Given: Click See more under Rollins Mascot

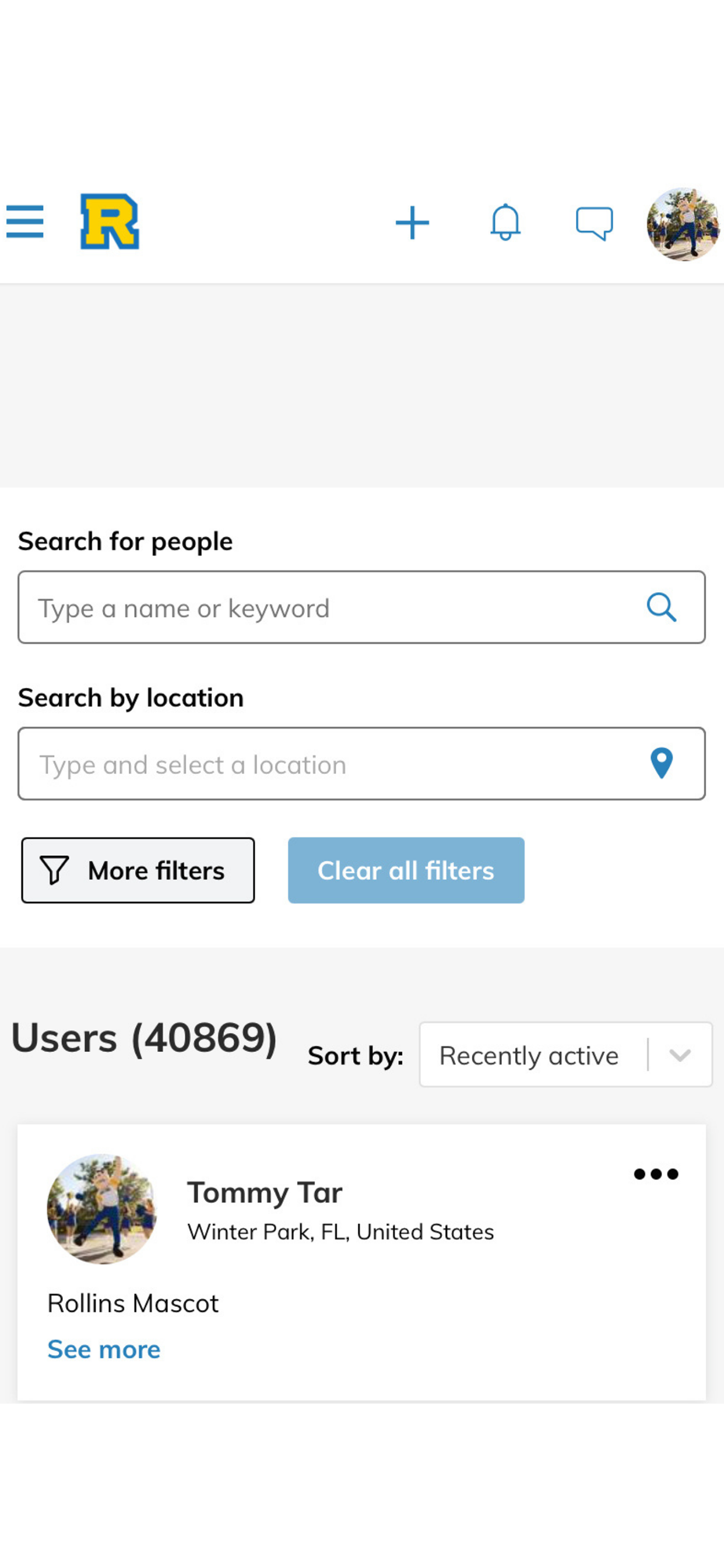Looking at the screenshot, I should (104, 1349).
